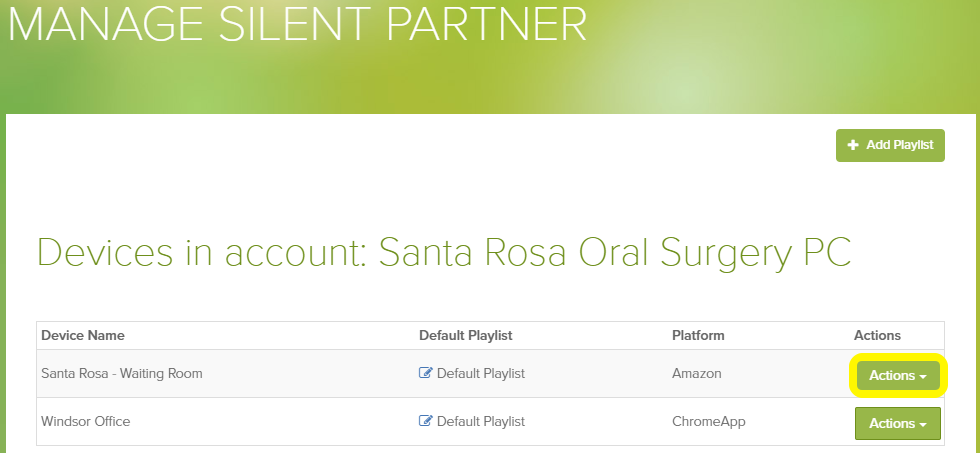This screenshot has height=453, width=980.
Task: Click the Amazon platform cell
Action: coord(697,374)
